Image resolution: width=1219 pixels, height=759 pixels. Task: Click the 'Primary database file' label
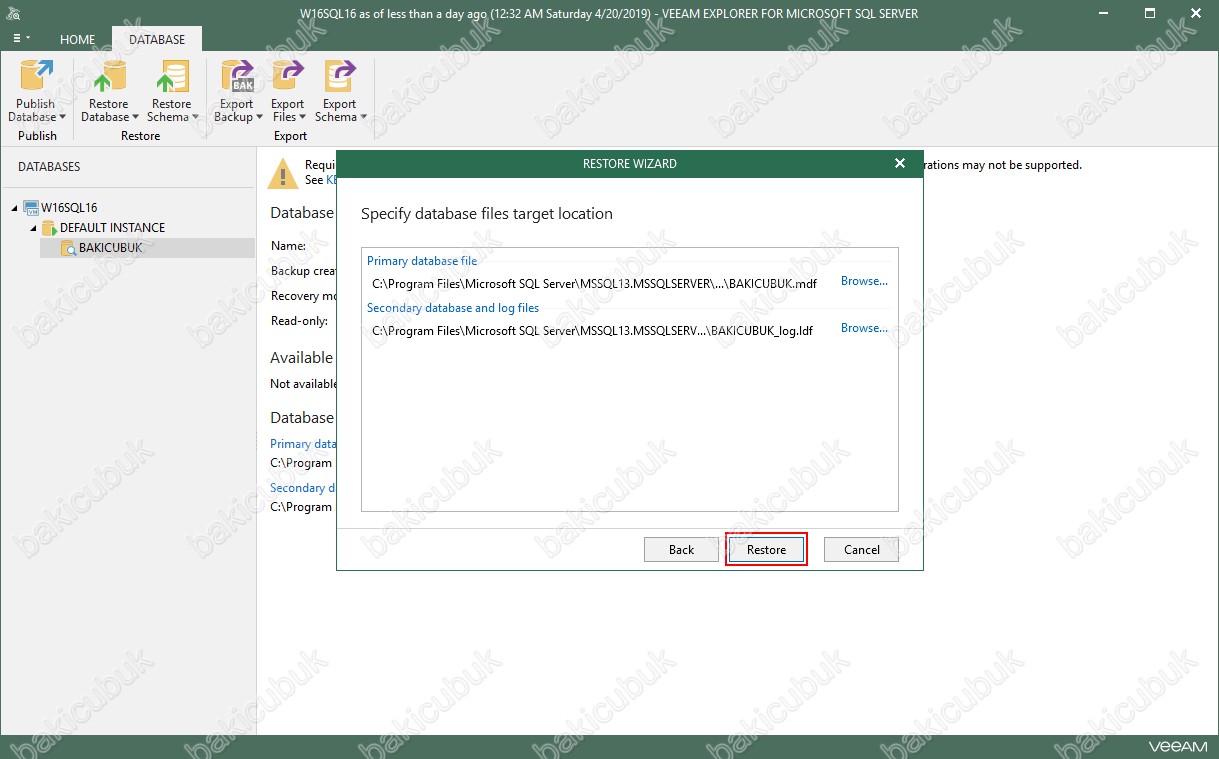coord(422,261)
